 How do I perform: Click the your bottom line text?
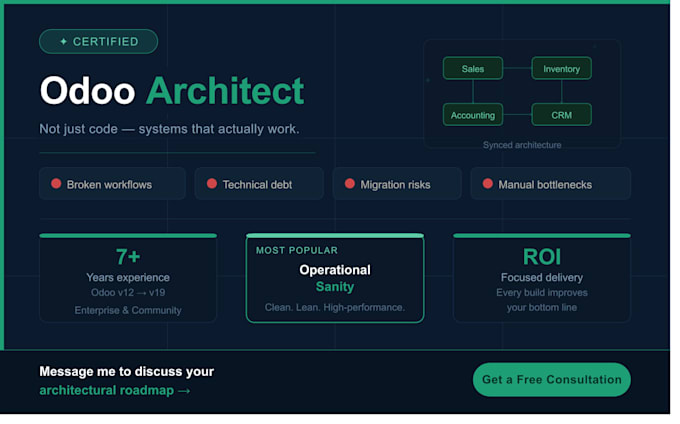click(x=542, y=307)
